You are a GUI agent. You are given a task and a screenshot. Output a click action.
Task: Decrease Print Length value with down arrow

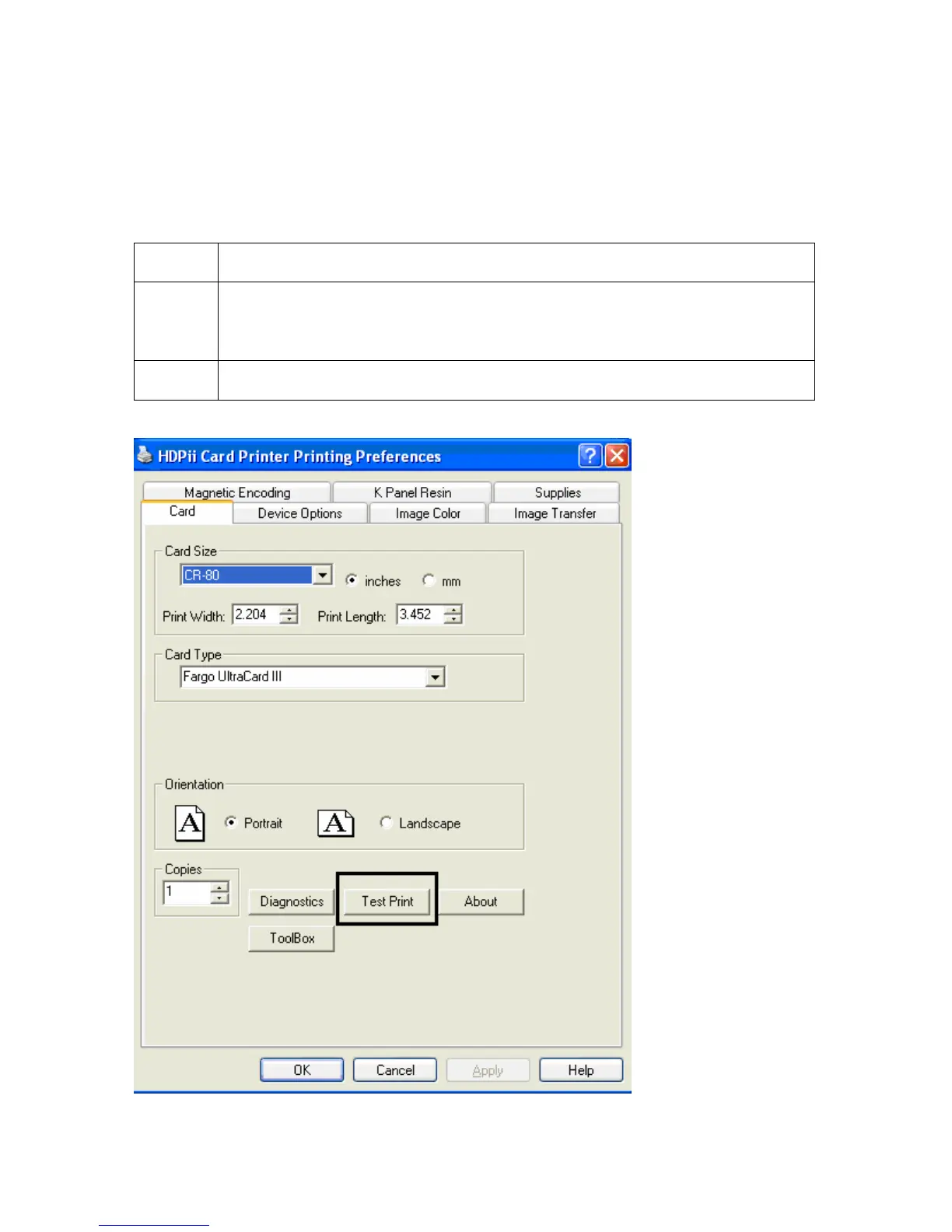point(453,619)
